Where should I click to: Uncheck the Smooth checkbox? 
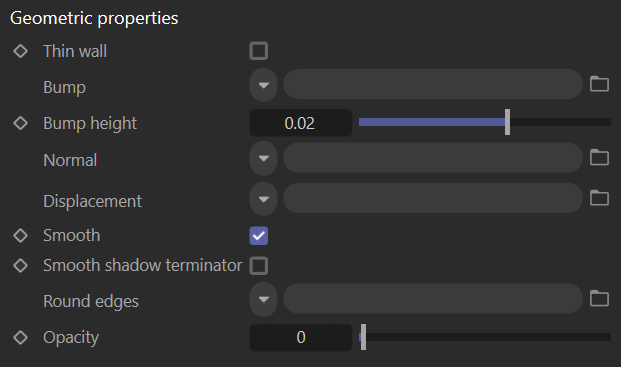(259, 236)
